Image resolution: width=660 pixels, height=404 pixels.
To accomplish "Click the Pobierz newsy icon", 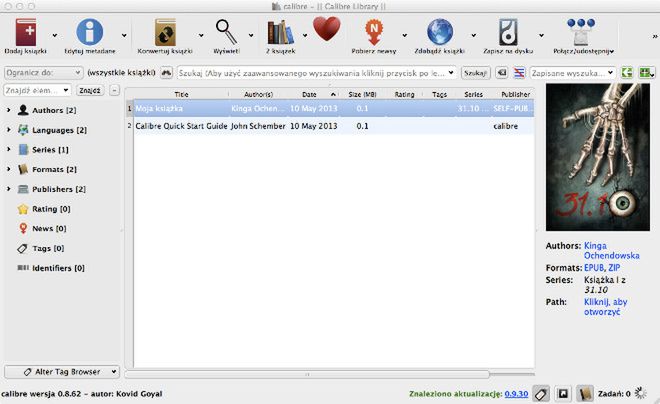I will point(374,32).
